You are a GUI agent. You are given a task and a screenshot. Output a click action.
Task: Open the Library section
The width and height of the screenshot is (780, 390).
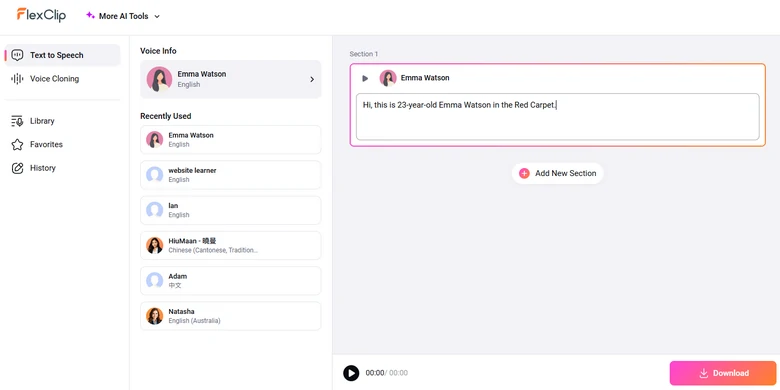point(62,121)
